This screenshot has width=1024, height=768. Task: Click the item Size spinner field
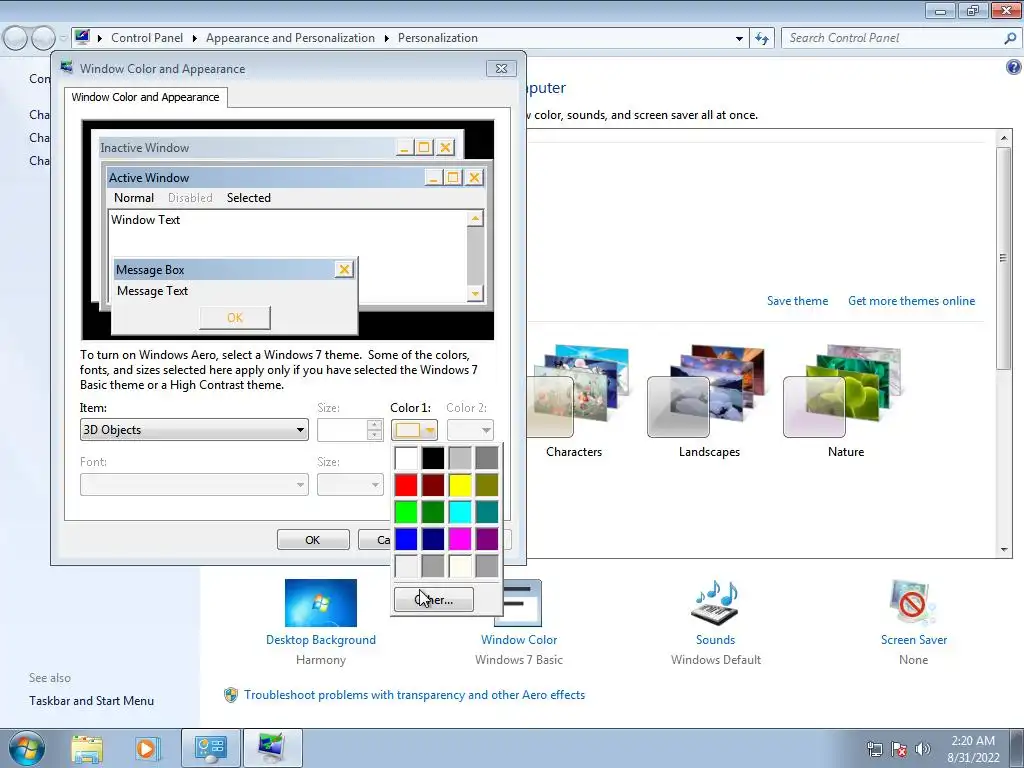343,430
